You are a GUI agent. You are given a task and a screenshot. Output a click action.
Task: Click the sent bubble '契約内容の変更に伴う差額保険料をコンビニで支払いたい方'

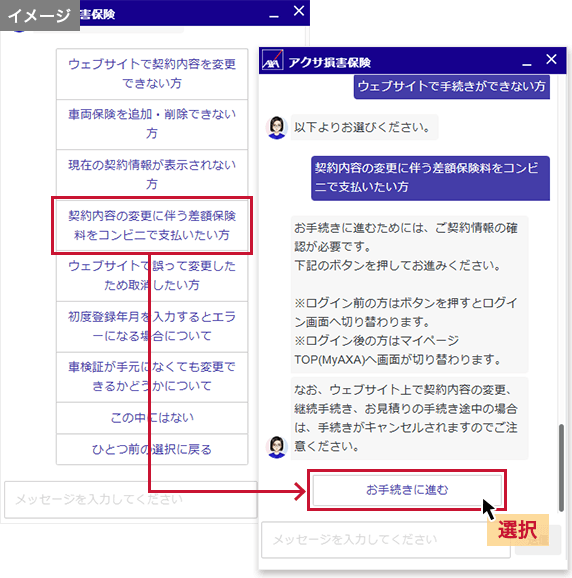coord(430,178)
